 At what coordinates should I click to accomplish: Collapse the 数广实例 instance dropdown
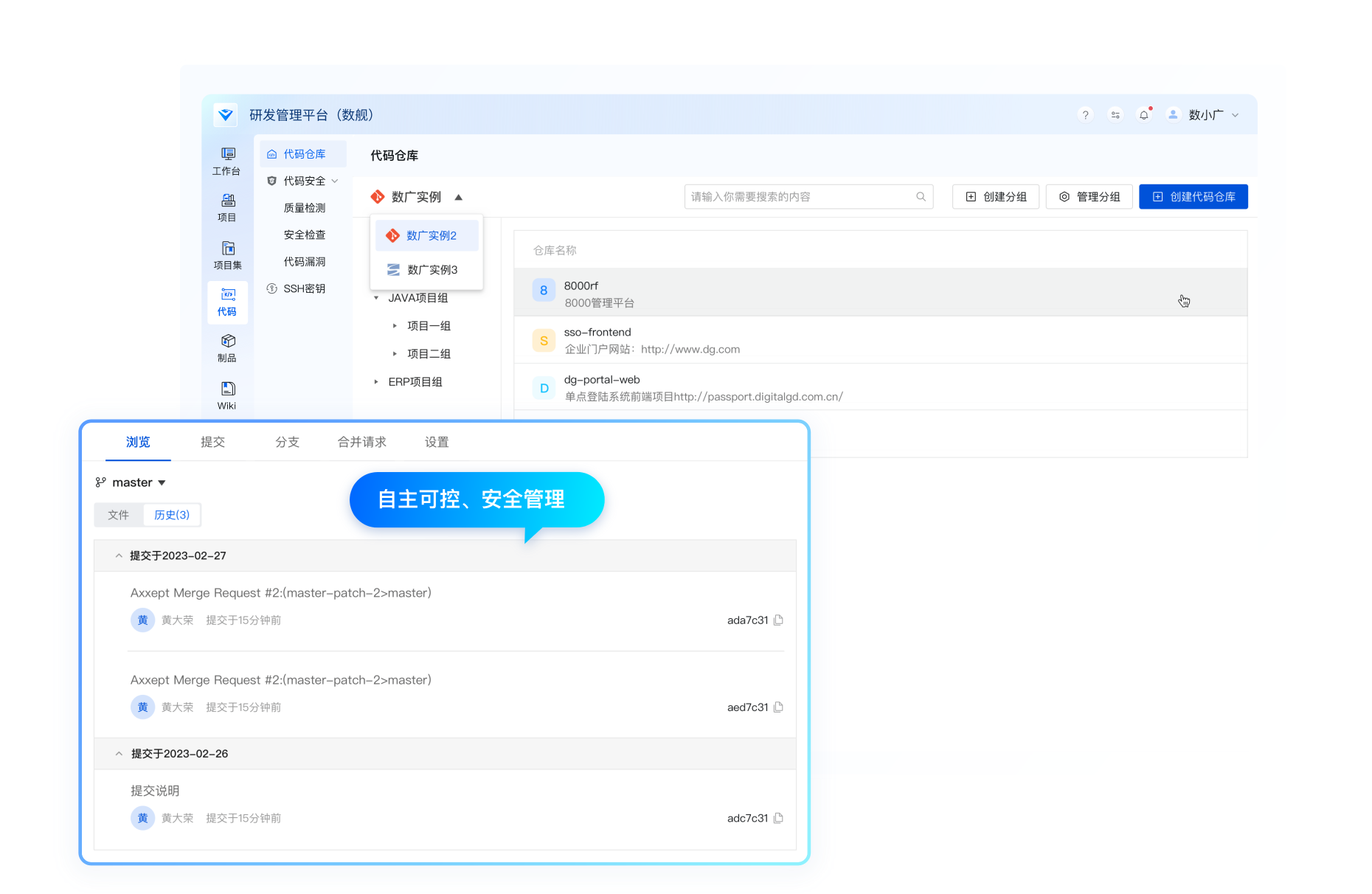(458, 197)
